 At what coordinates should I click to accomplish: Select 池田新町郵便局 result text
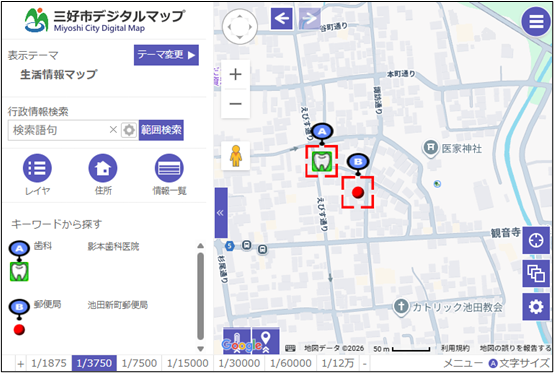tap(118, 305)
